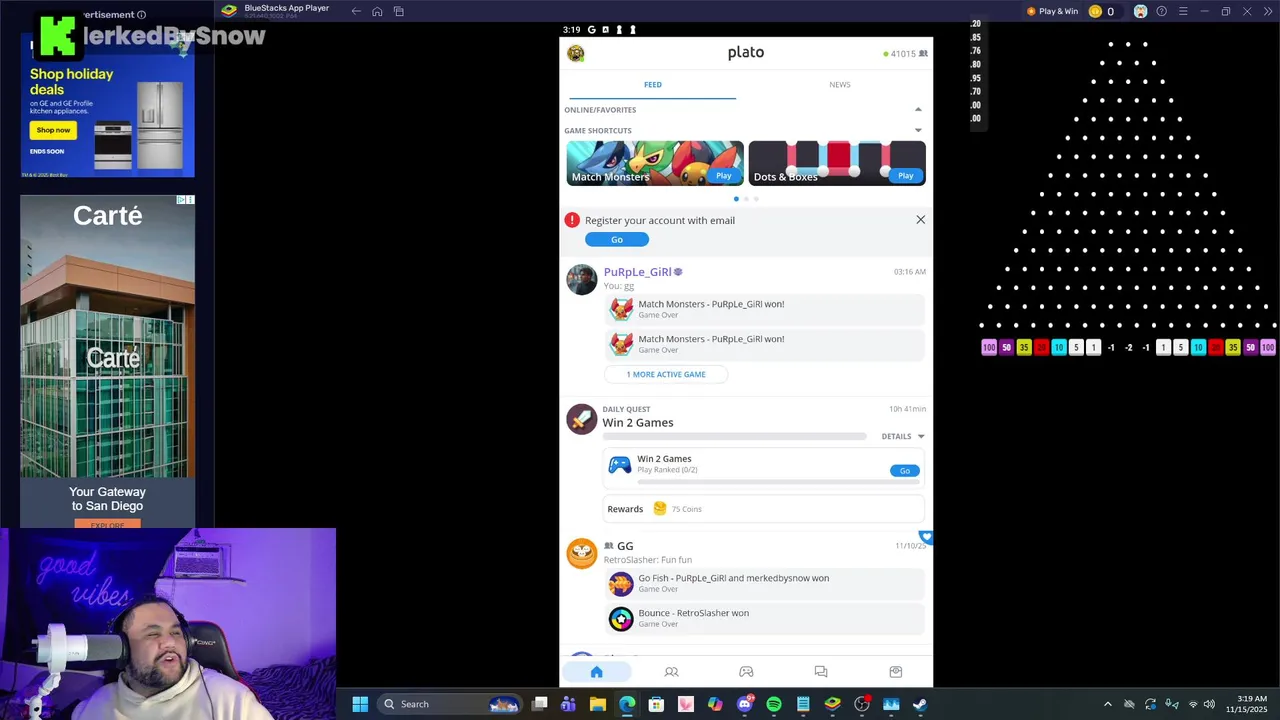The image size is (1280, 720).
Task: Click Play on Dots & Boxes
Action: pyautogui.click(x=905, y=176)
